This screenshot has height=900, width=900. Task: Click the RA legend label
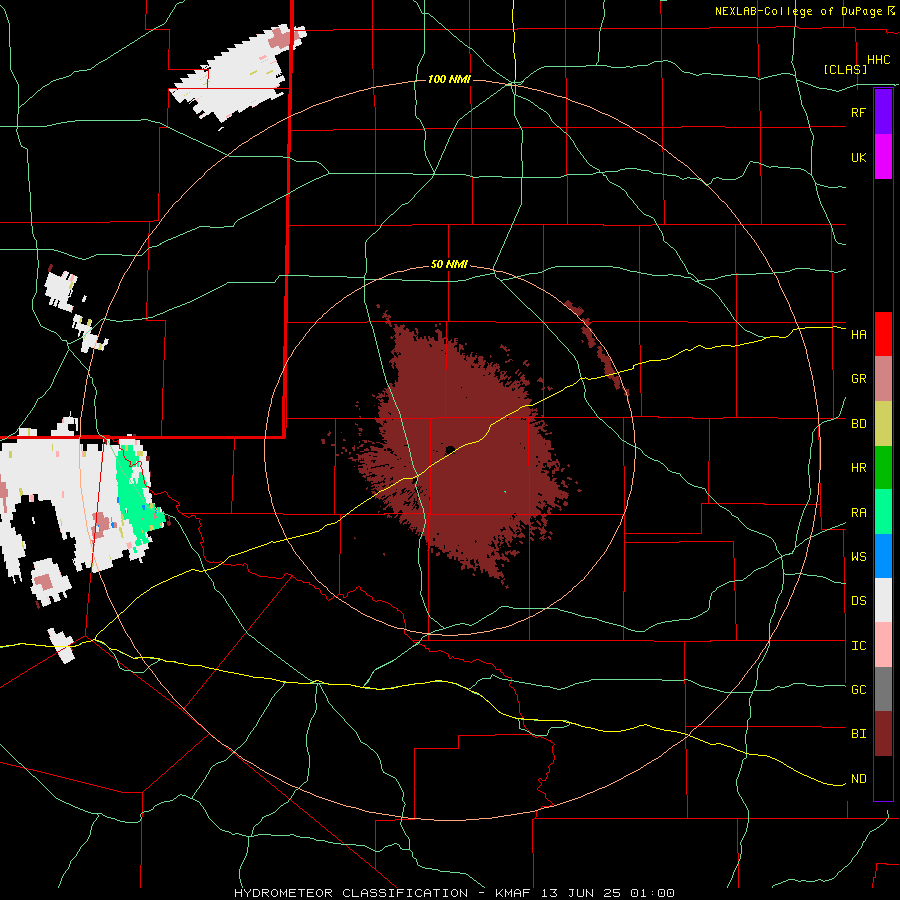pos(858,513)
